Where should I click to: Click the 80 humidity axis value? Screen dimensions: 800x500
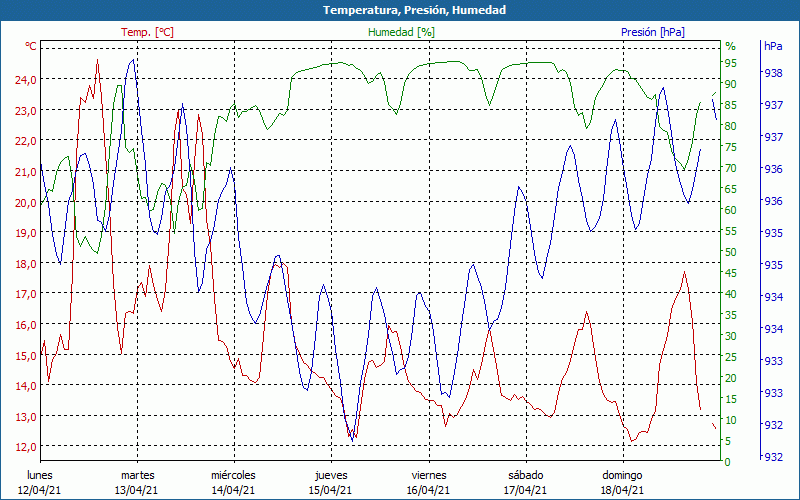731,126
